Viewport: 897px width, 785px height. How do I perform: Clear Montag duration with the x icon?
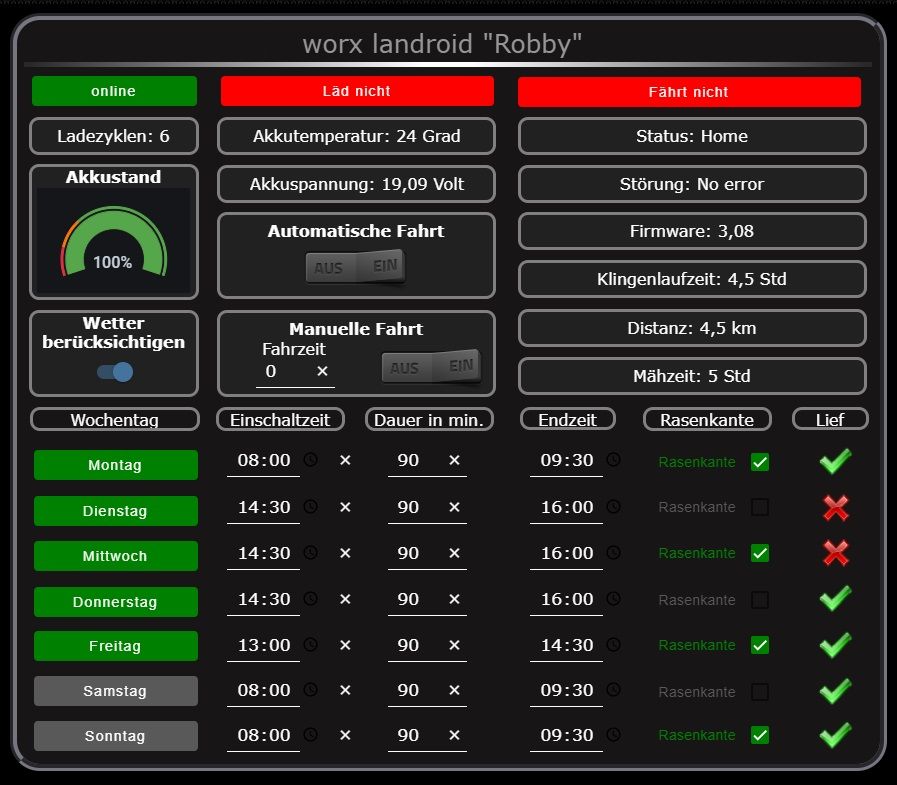pos(454,460)
